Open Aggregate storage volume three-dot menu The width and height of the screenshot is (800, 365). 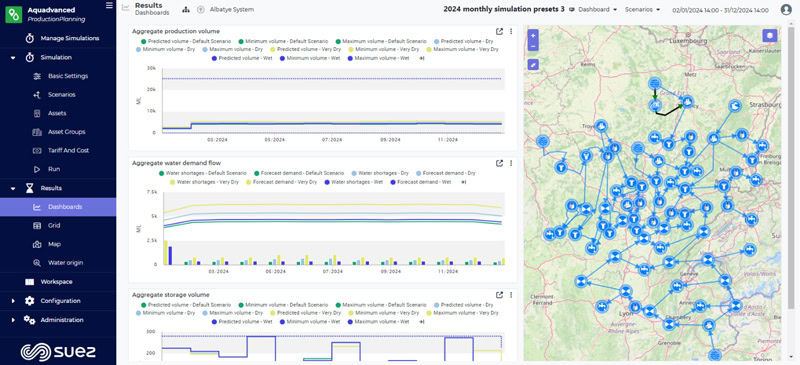[511, 295]
